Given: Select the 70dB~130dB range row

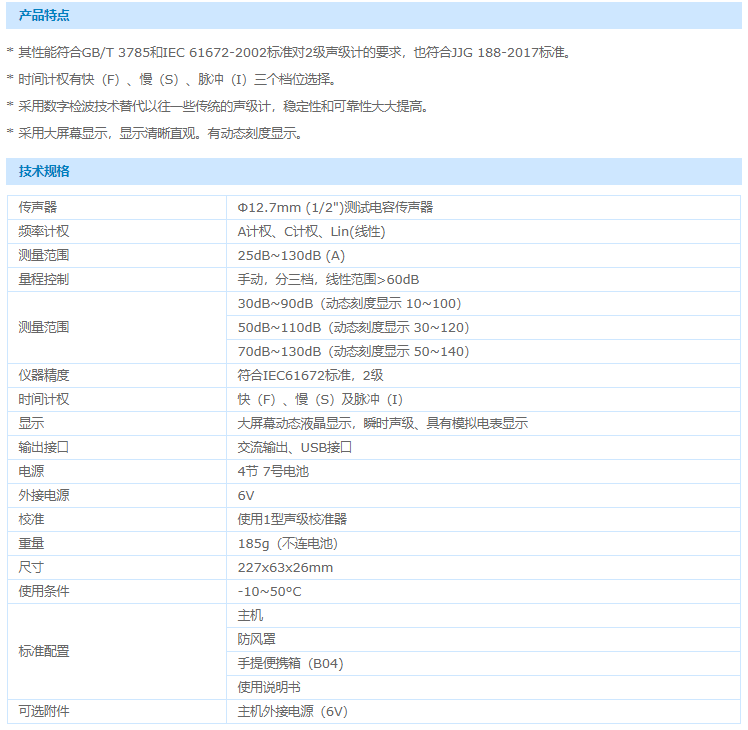Looking at the screenshot, I should point(353,351).
